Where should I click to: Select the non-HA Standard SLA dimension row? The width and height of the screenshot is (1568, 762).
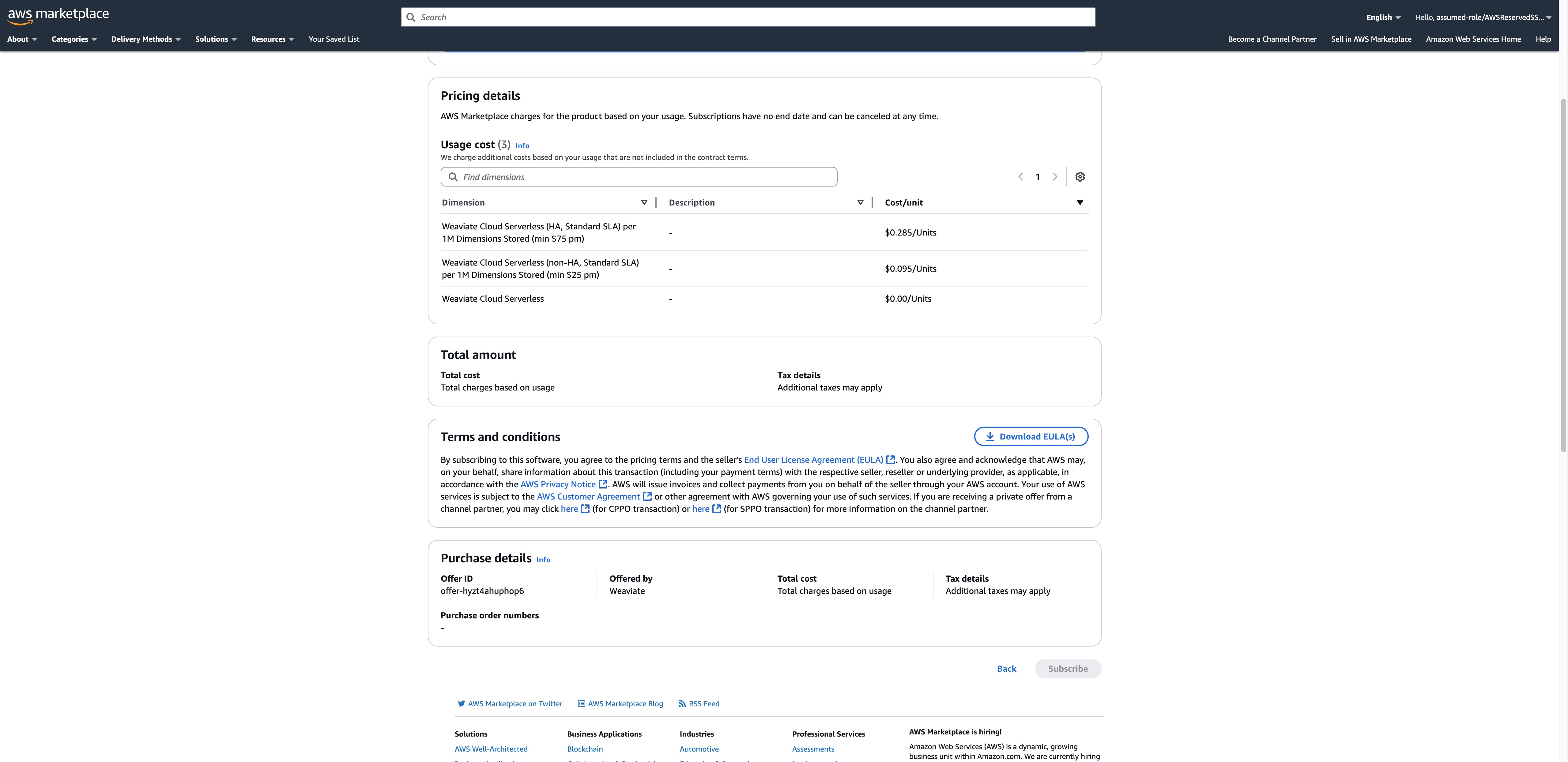764,268
